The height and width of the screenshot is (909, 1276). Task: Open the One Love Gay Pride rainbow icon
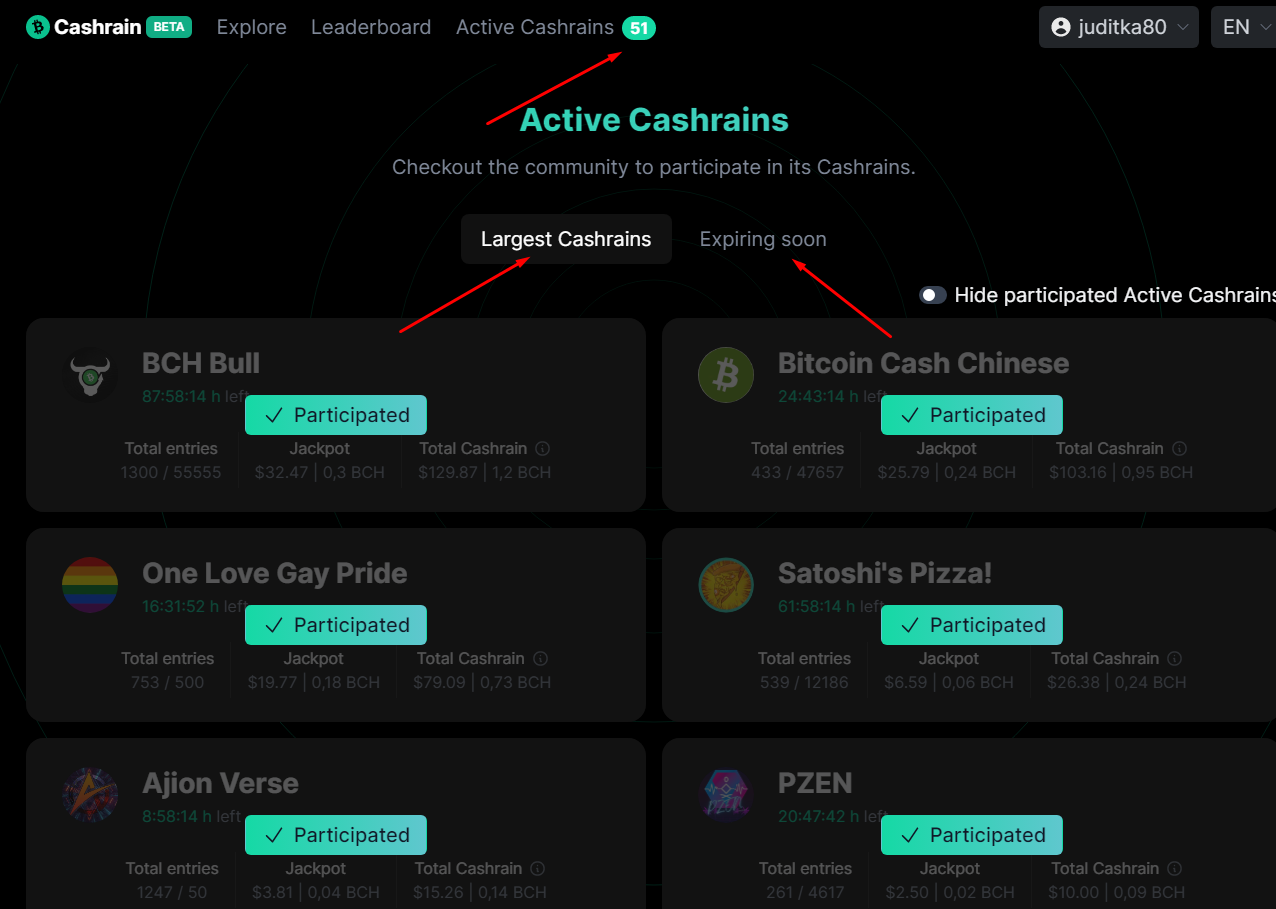(90, 584)
